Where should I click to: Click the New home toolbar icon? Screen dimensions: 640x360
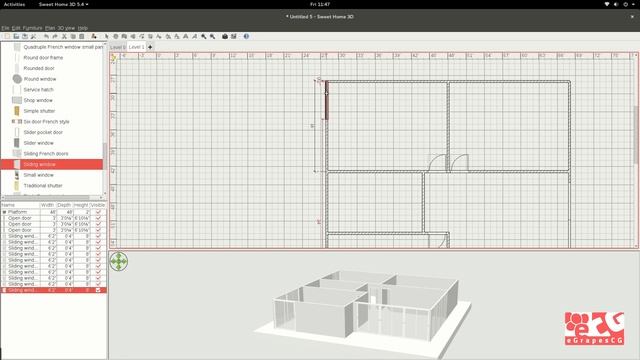(x=7, y=36)
